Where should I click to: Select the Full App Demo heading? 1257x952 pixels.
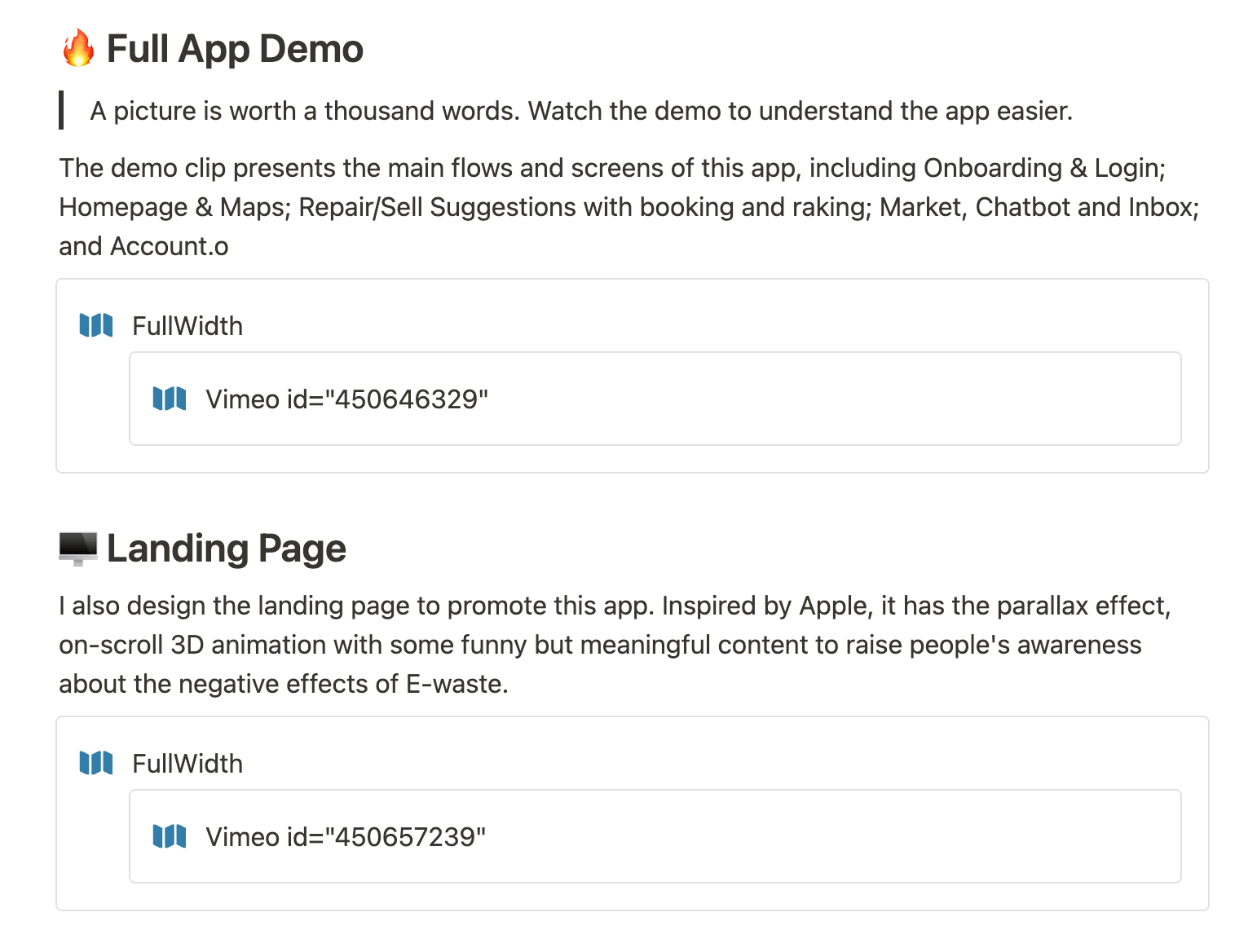235,49
